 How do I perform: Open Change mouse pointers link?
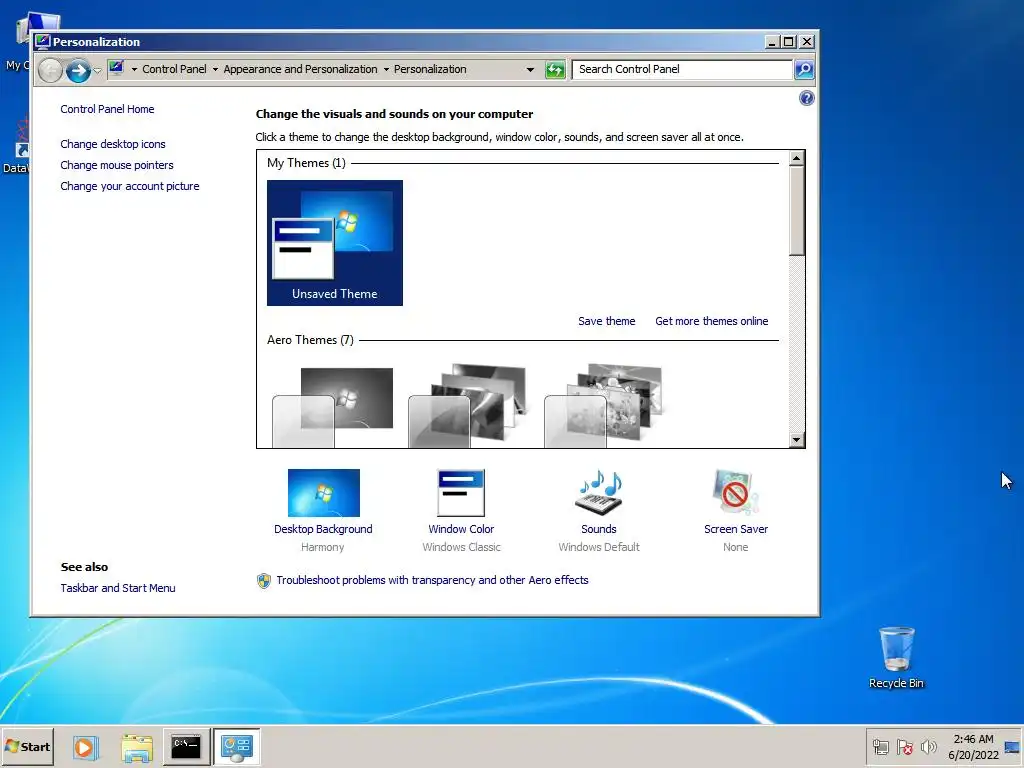coord(117,165)
